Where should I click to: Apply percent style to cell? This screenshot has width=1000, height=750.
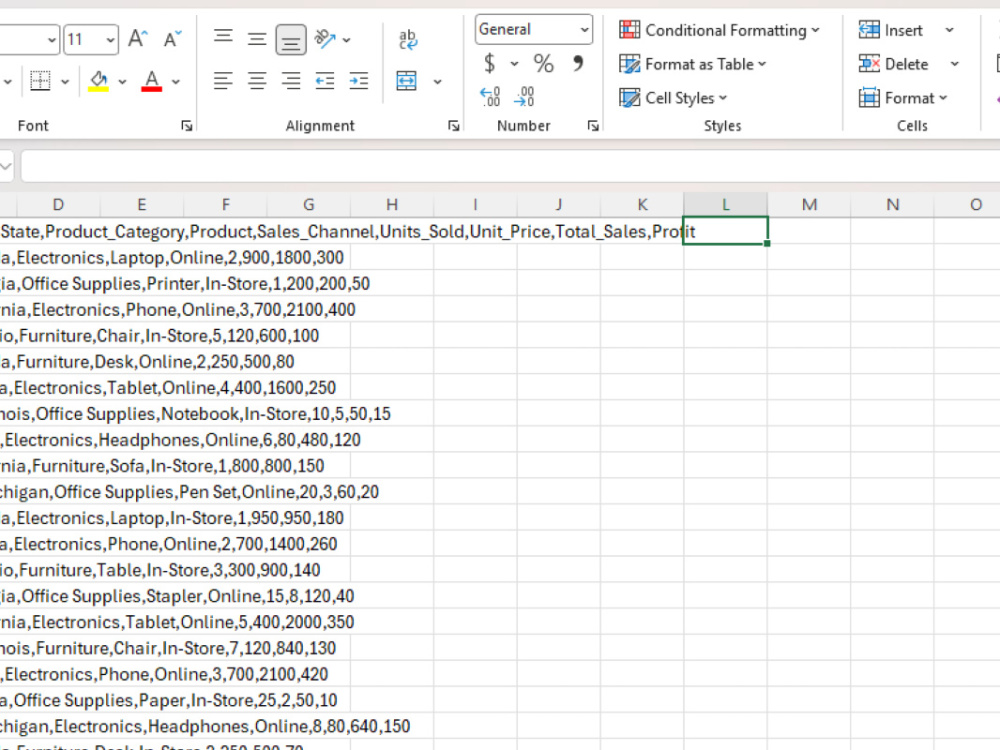pos(543,63)
